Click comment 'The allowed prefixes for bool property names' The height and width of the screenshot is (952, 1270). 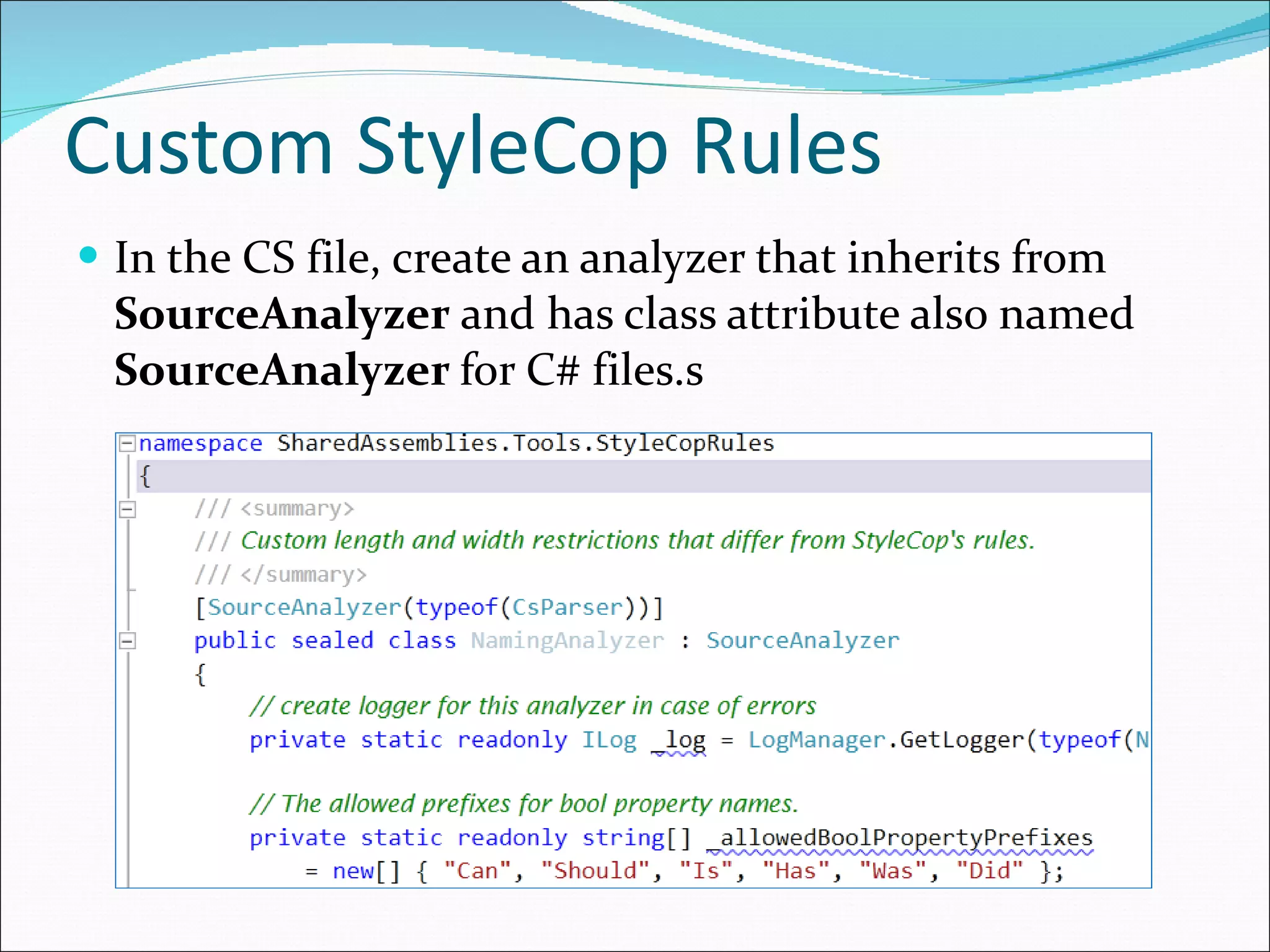pyautogui.click(x=524, y=804)
